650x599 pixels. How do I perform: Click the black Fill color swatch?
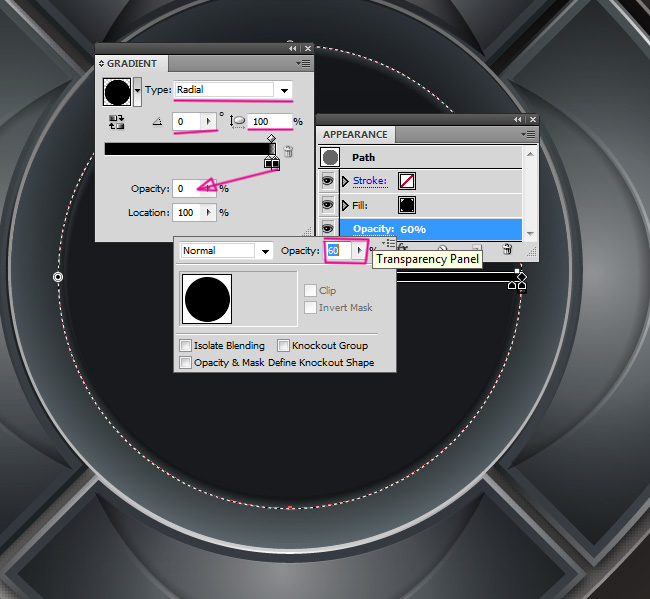[x=407, y=205]
